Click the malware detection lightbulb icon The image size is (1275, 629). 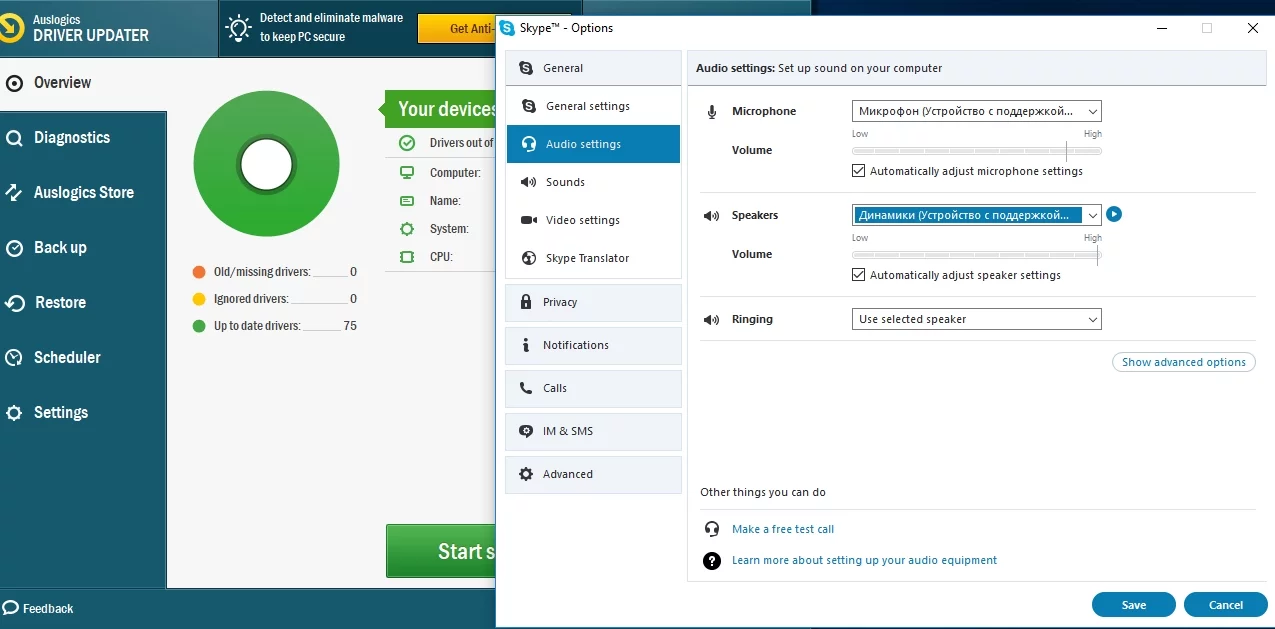[x=238, y=28]
